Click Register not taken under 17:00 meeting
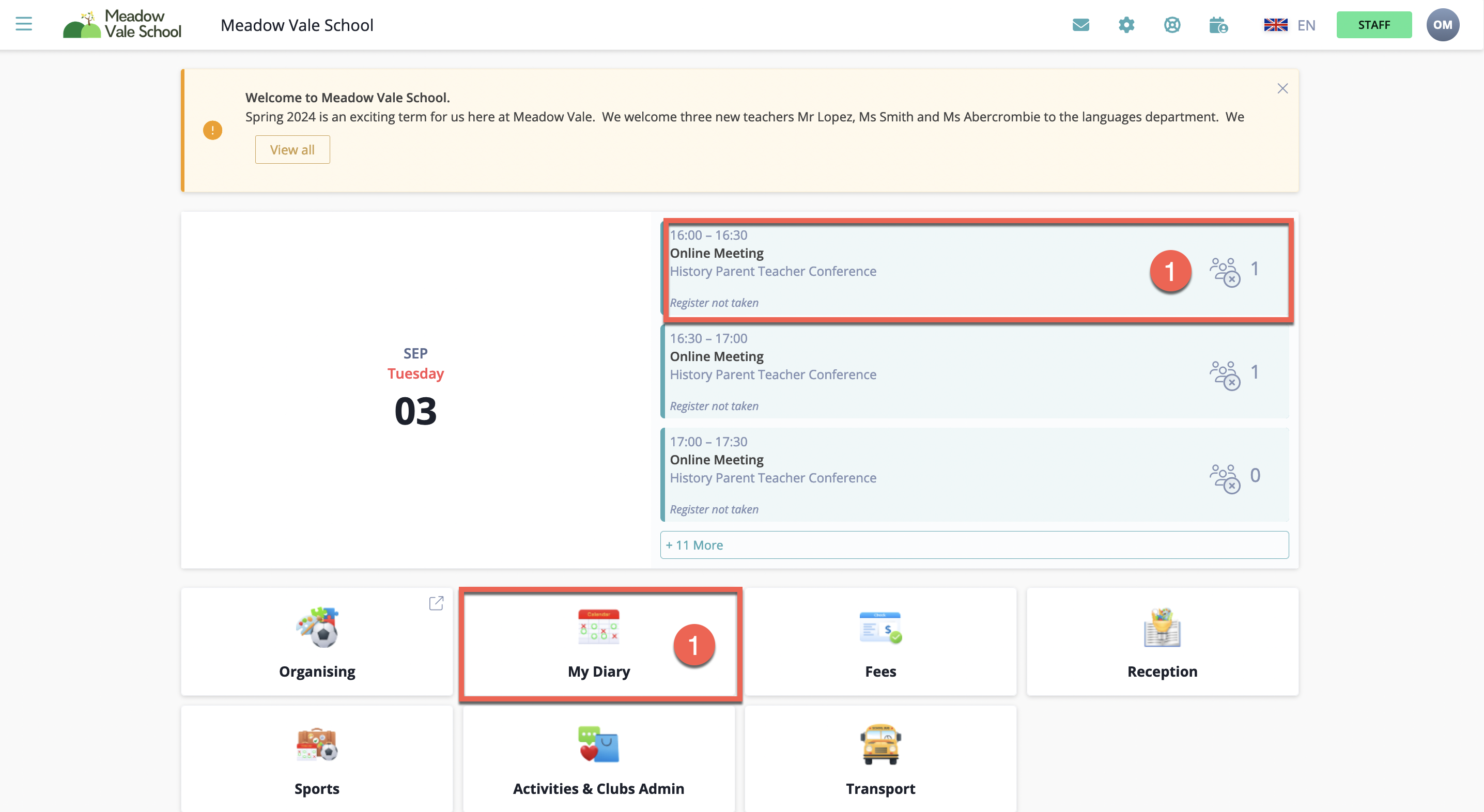Image resolution: width=1484 pixels, height=812 pixels. point(714,509)
